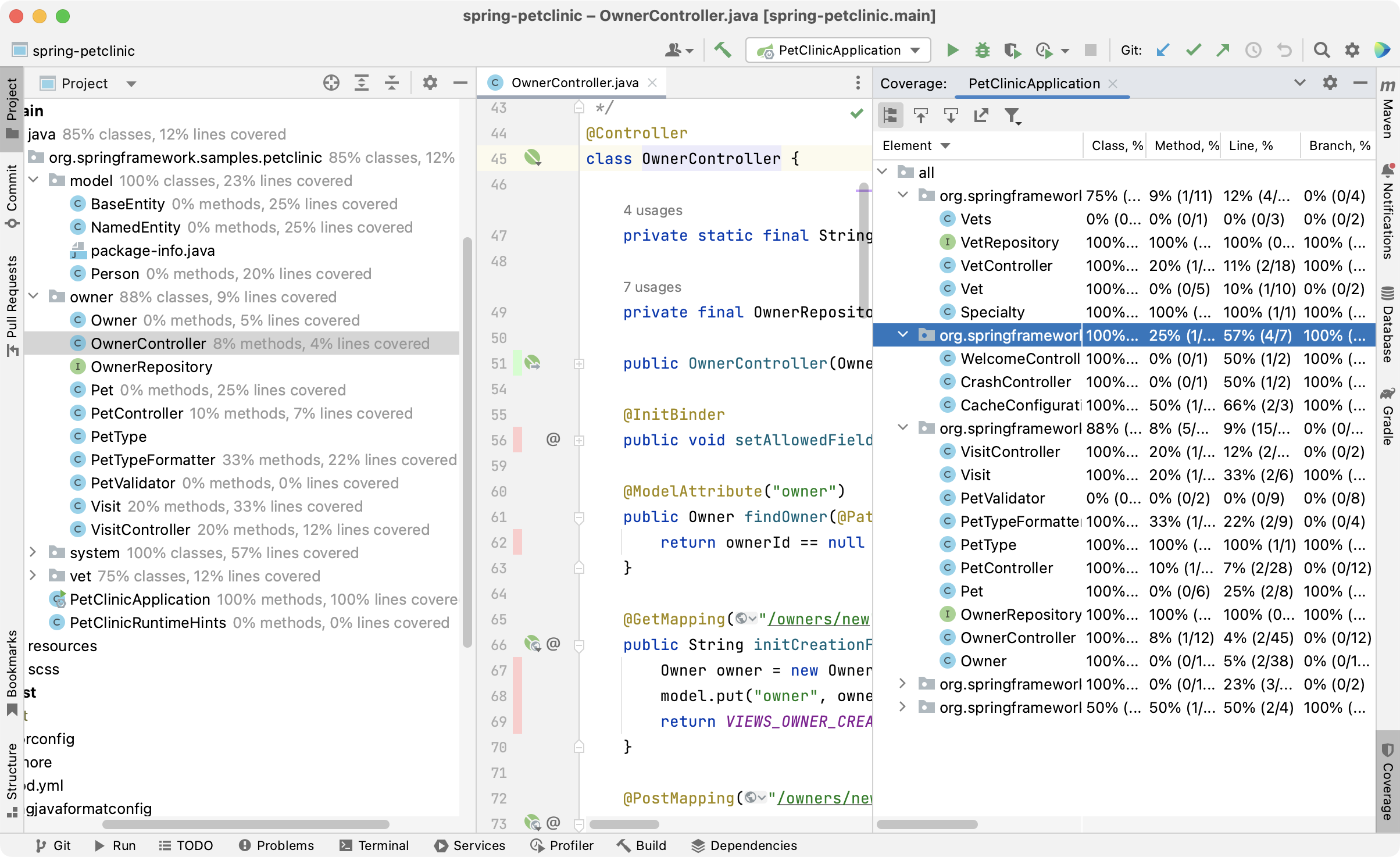Click green covered coverage marker on line 51
1400x857 pixels.
coord(517,363)
